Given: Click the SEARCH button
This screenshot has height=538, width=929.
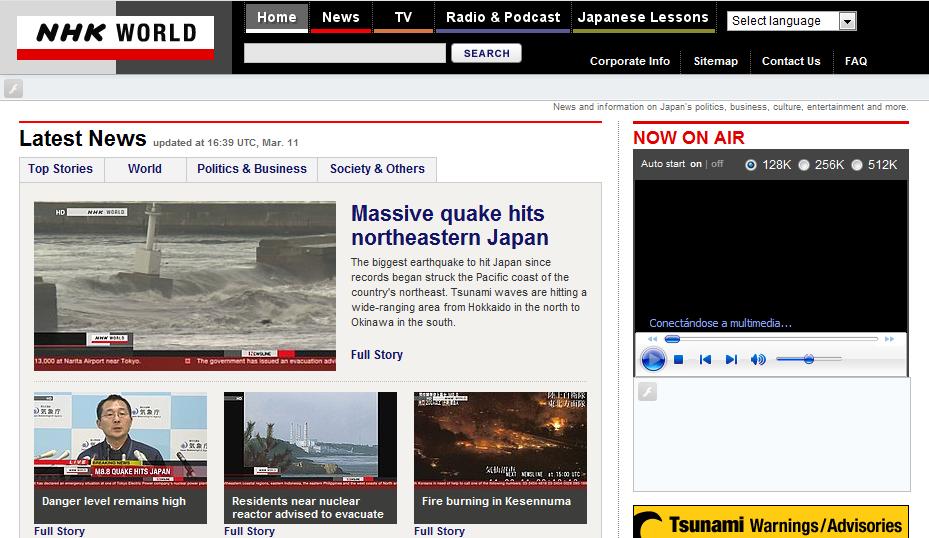Looking at the screenshot, I should pyautogui.click(x=487, y=53).
